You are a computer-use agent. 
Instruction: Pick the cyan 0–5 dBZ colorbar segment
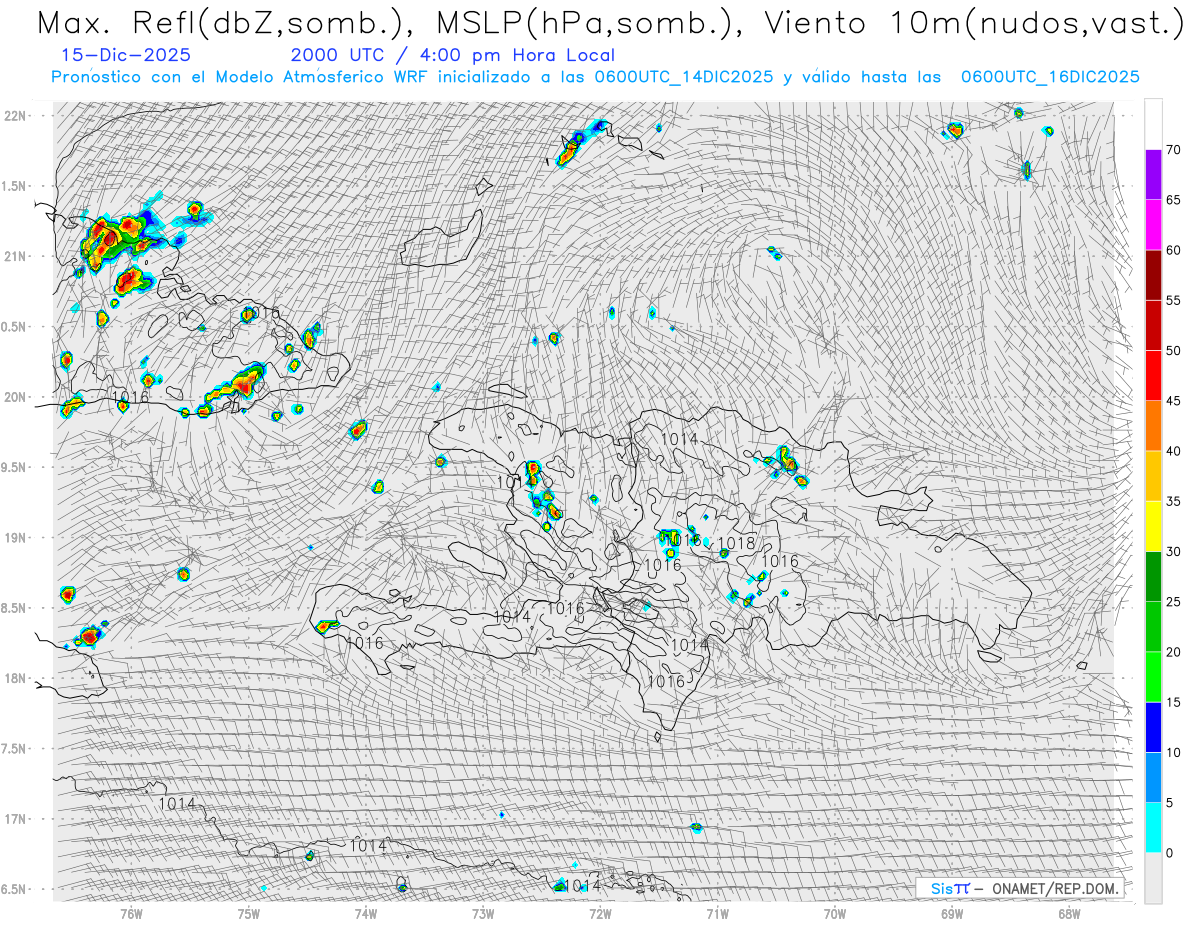[1153, 827]
